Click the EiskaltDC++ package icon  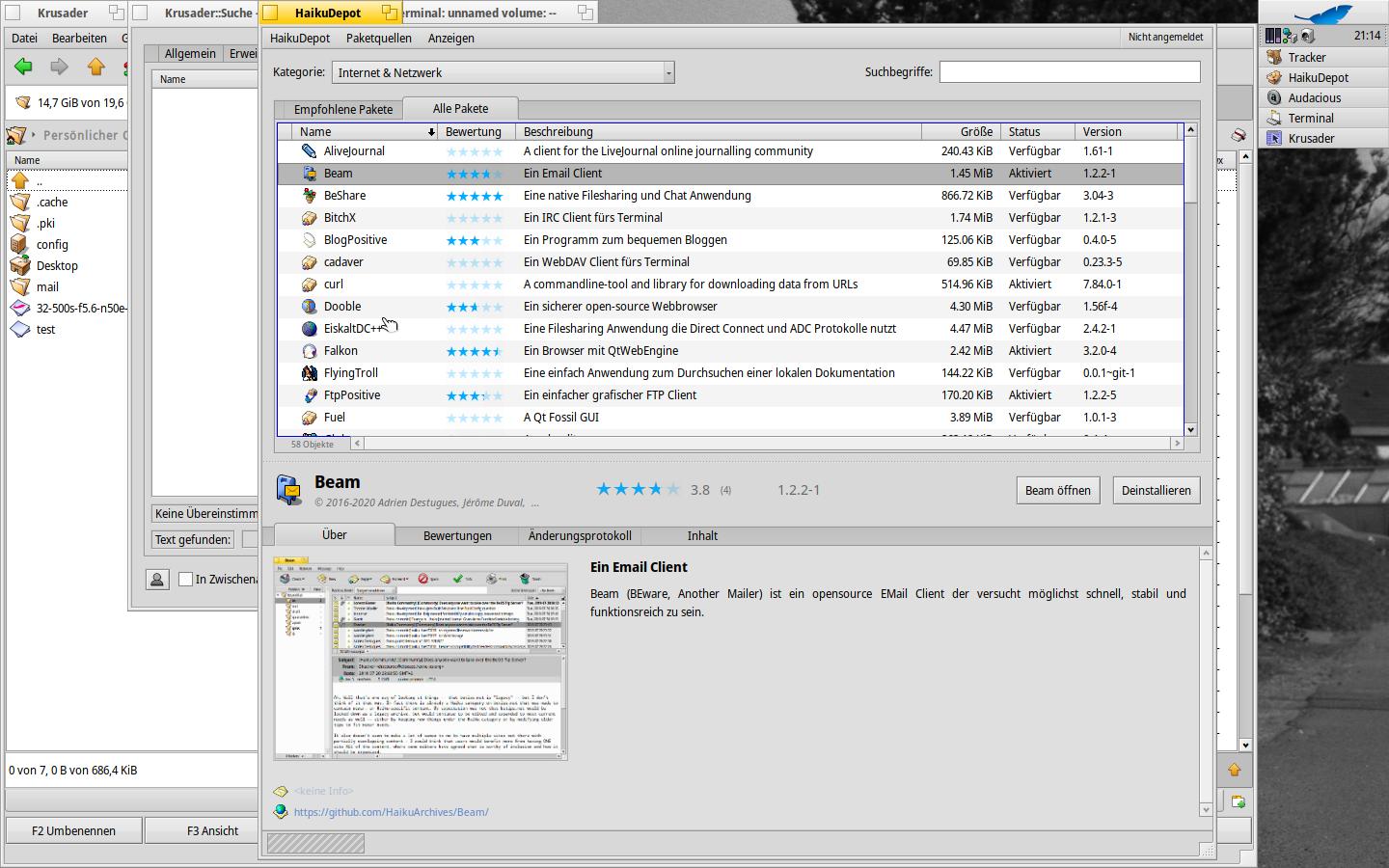point(309,329)
